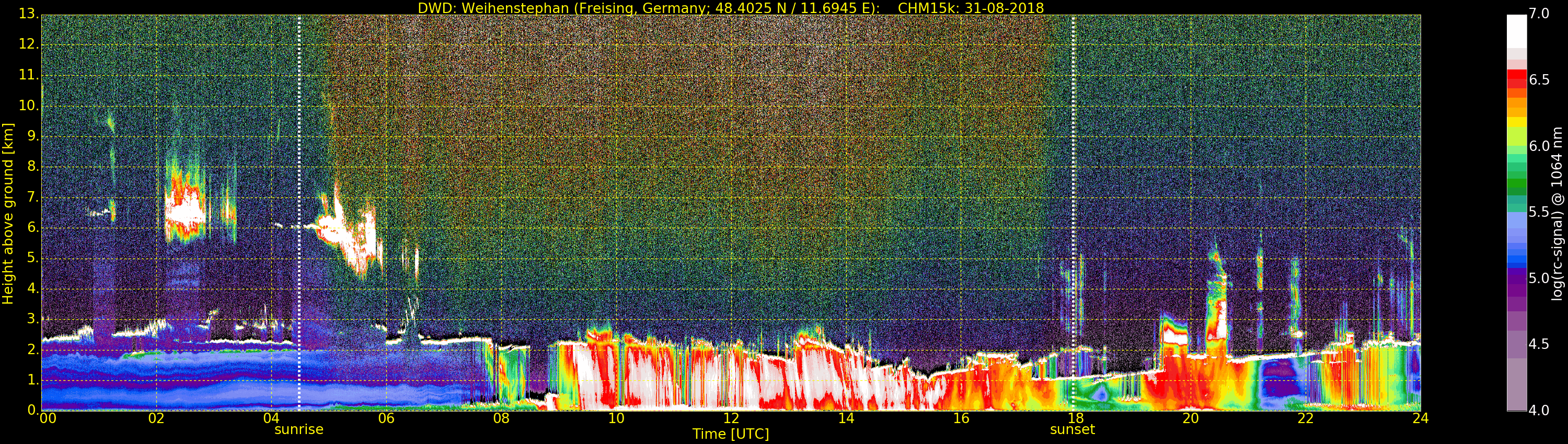Click the "00" time axis tick label
Image resolution: width=1568 pixels, height=444 pixels.
point(48,418)
